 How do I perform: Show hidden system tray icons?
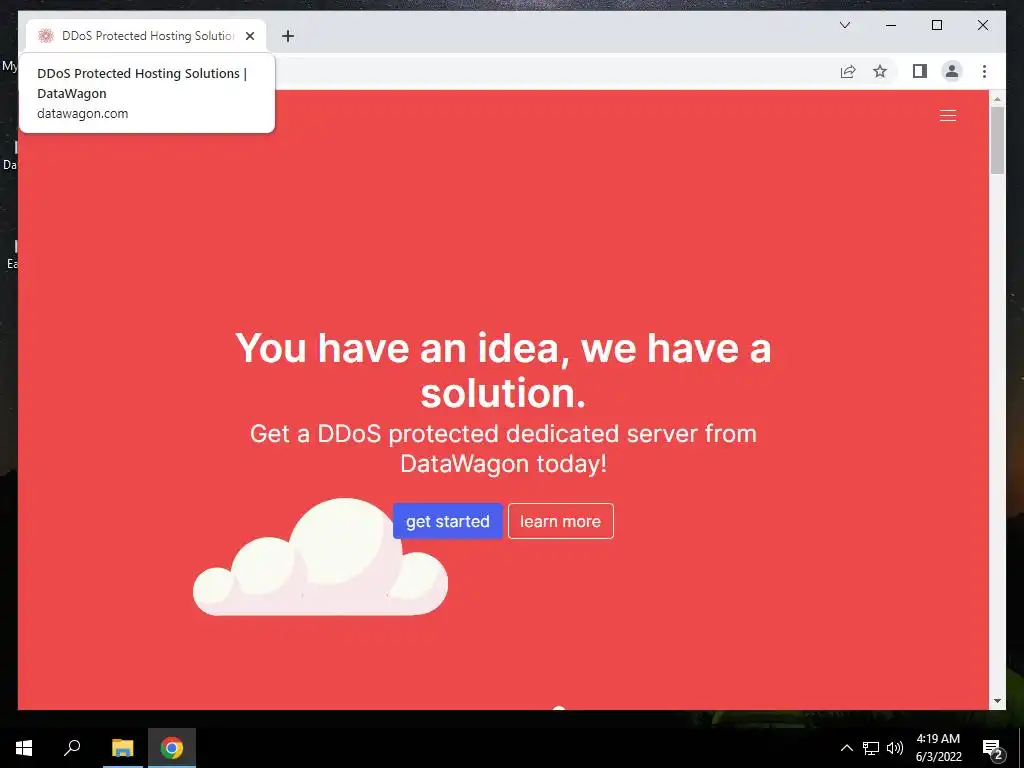point(846,748)
